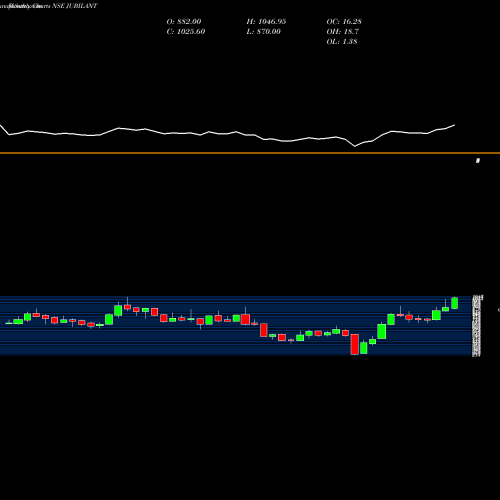
Task: Select the close price C: 1025.60
Action: [x=186, y=31]
